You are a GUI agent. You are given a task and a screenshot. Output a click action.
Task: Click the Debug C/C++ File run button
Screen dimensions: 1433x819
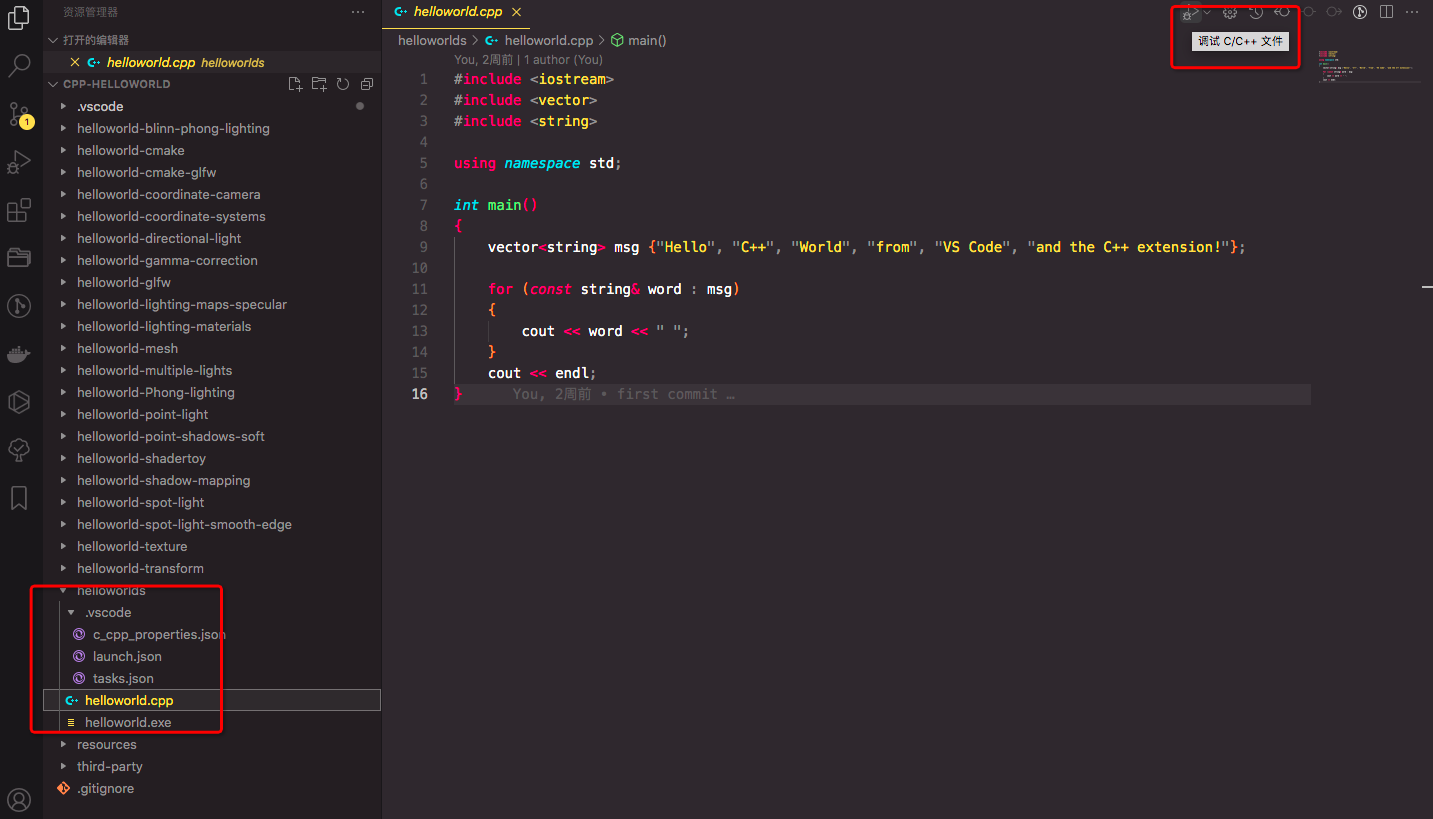1189,12
